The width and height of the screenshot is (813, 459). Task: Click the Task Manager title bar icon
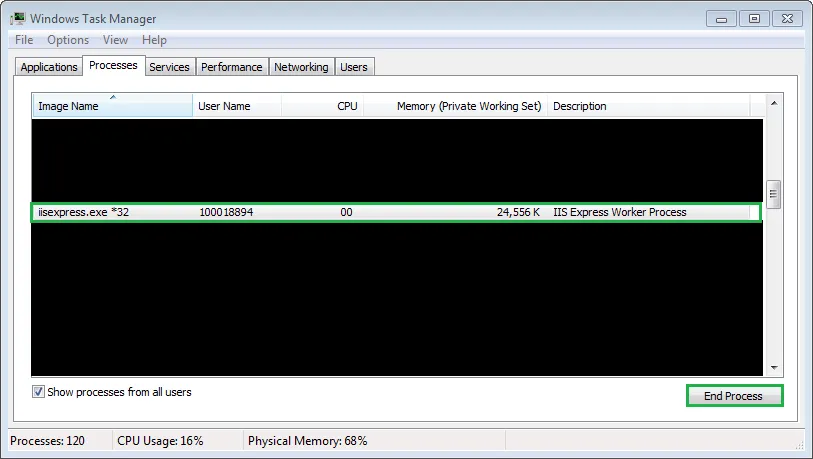click(18, 19)
